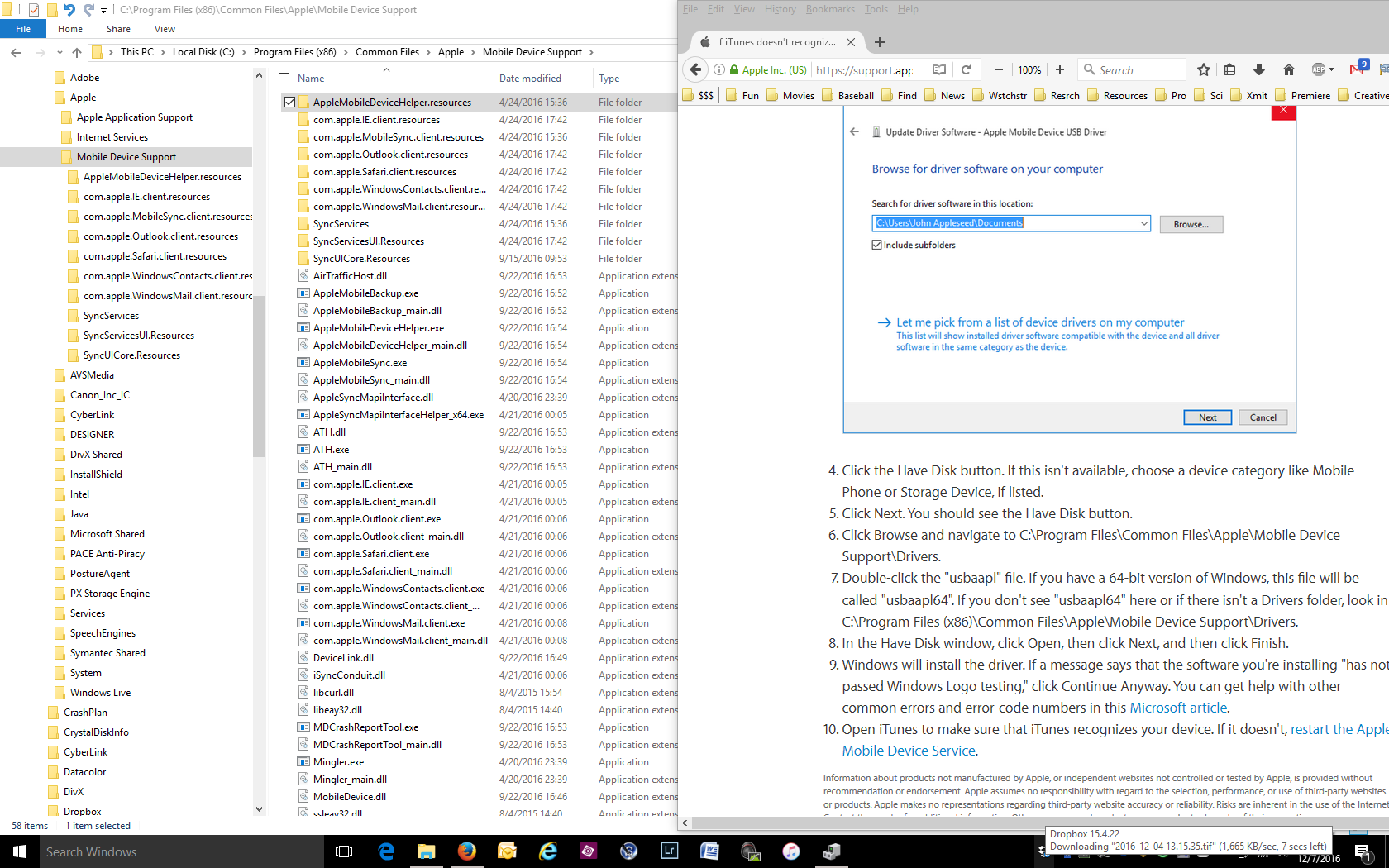The image size is (1389, 868).
Task: Sort files by Date modified column
Action: pyautogui.click(x=530, y=79)
